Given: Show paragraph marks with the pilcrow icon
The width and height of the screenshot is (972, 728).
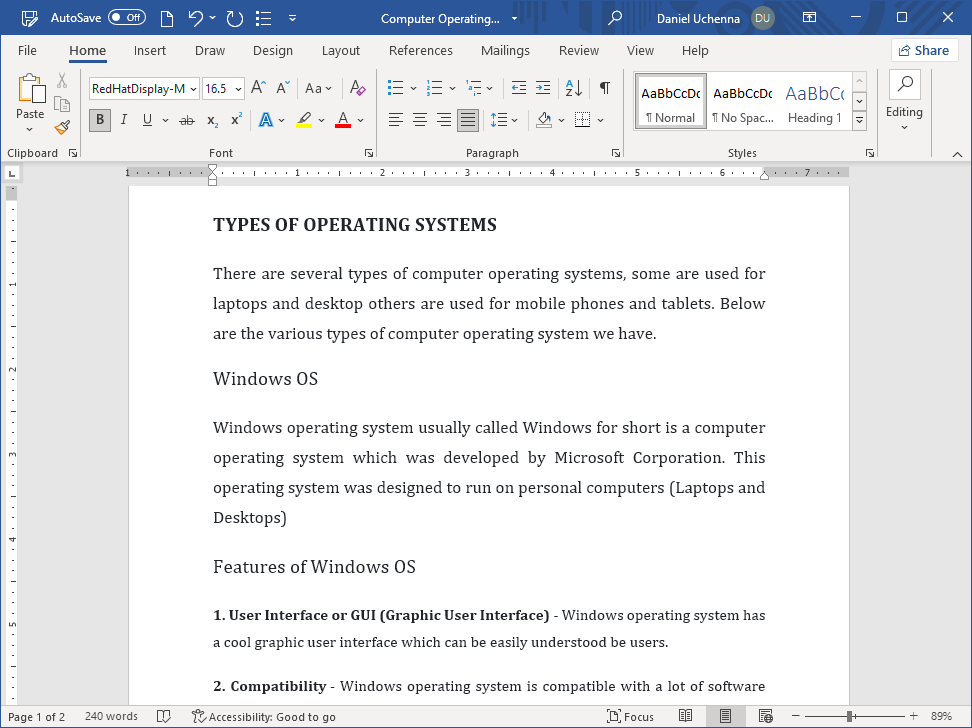Looking at the screenshot, I should tap(604, 88).
